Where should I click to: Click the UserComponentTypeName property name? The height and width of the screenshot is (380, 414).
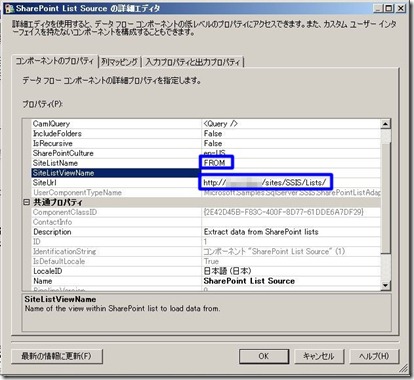77,193
